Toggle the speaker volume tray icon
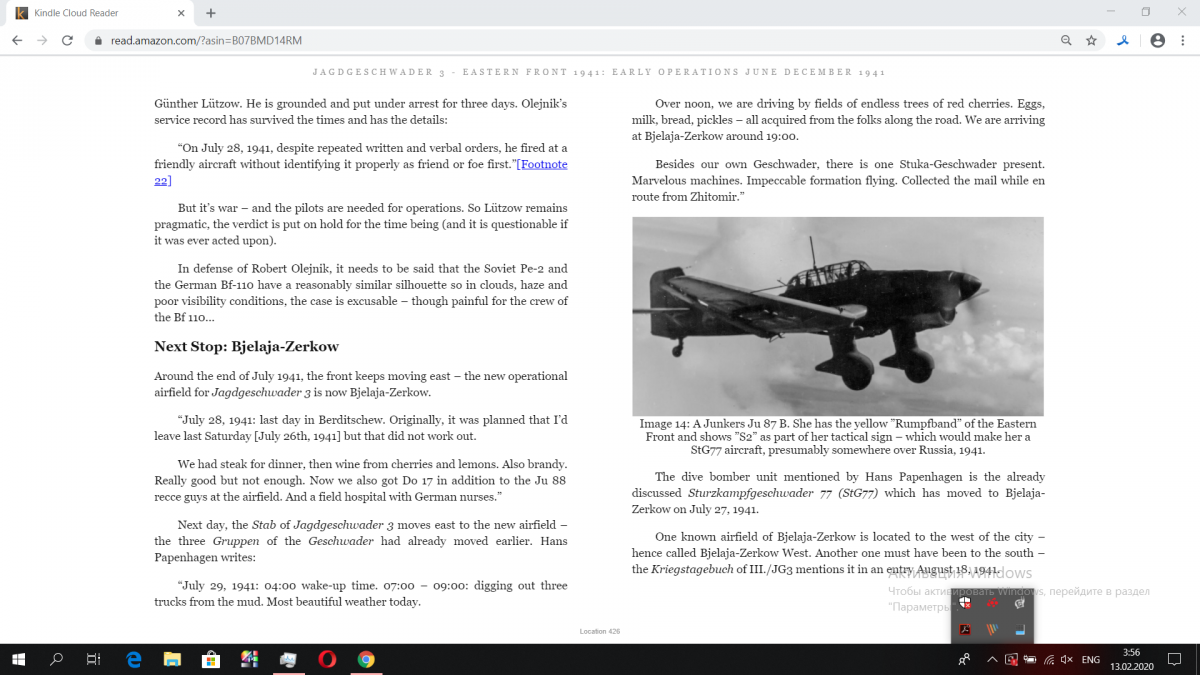 pyautogui.click(x=1066, y=659)
